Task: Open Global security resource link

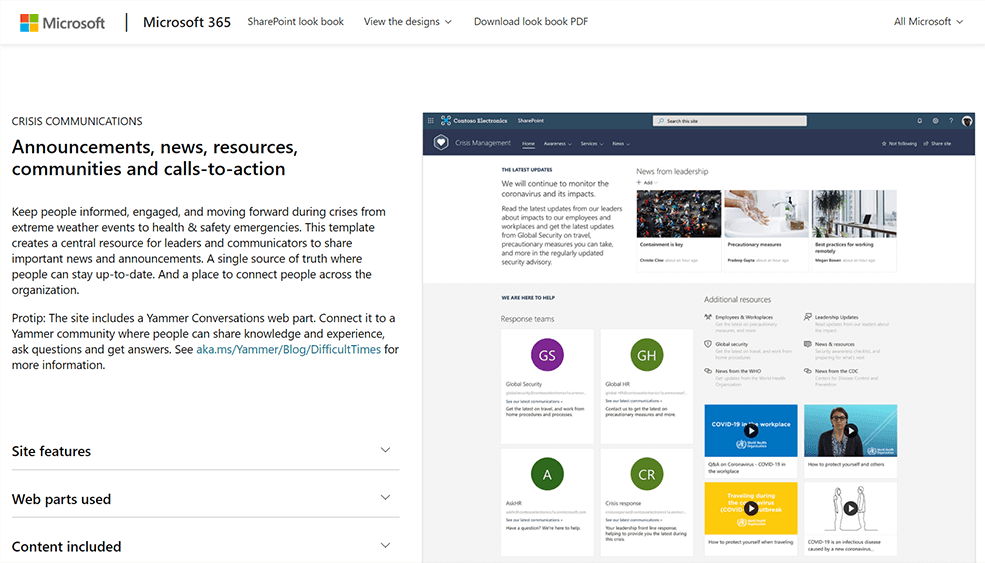Action: coord(731,344)
